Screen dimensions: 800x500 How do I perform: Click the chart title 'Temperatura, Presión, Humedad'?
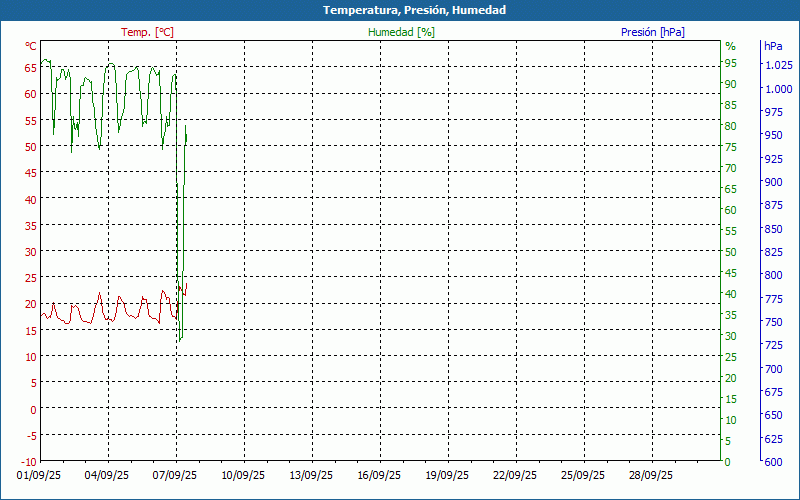coord(414,10)
